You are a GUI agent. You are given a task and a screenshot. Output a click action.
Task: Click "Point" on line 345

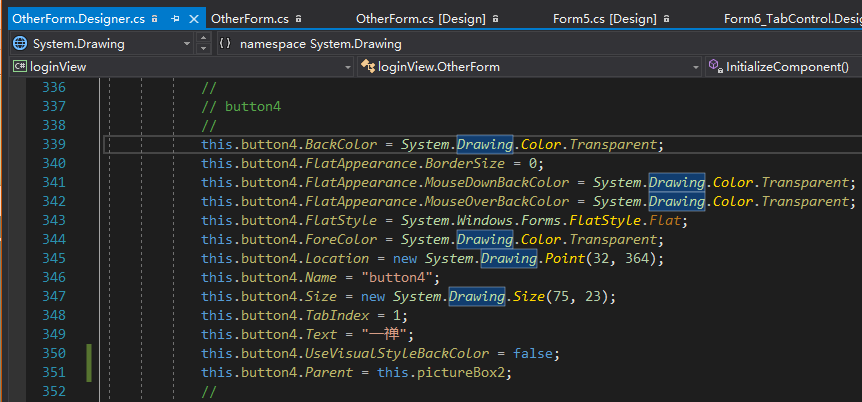click(x=565, y=258)
